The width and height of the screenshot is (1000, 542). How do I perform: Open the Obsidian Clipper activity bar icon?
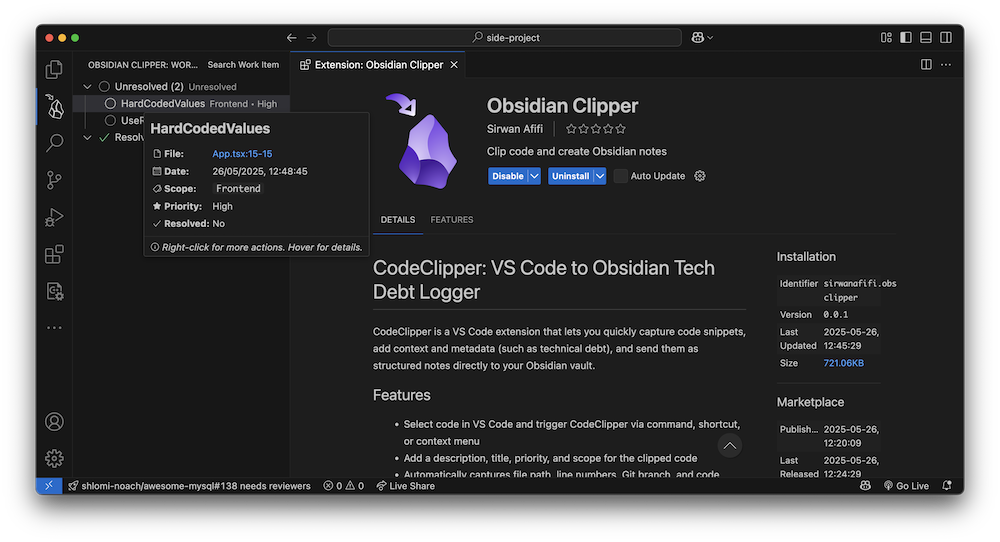(54, 107)
